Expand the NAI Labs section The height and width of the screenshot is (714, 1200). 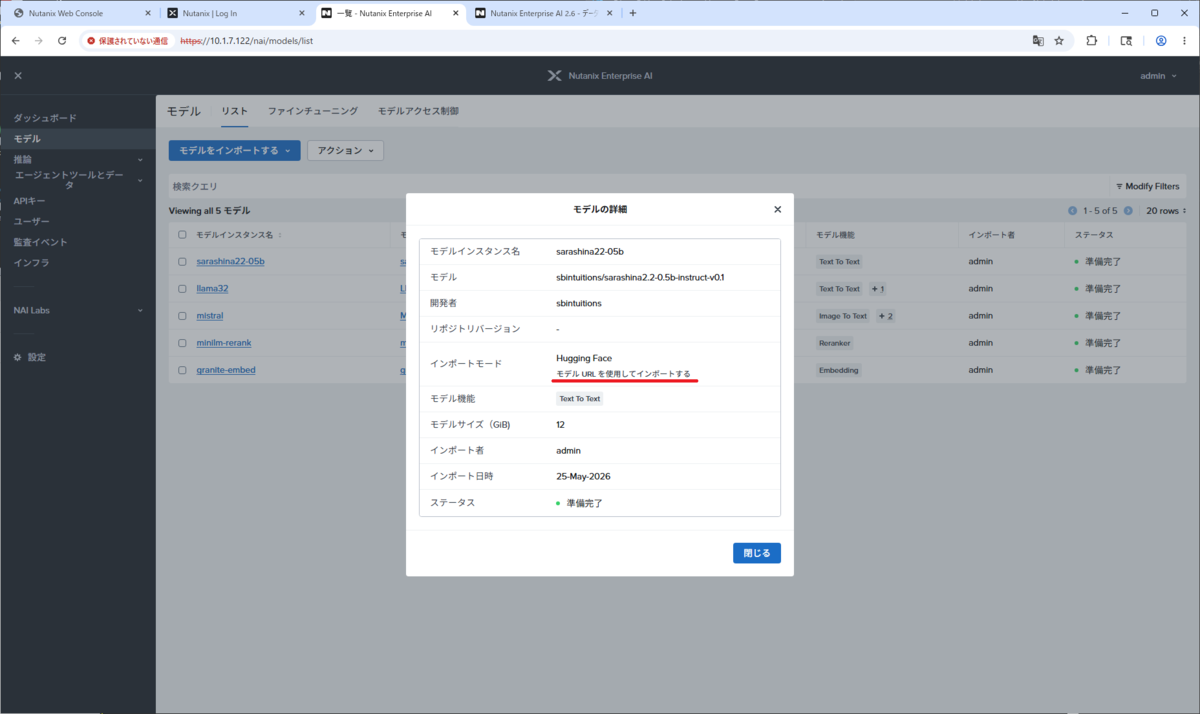[77, 310]
